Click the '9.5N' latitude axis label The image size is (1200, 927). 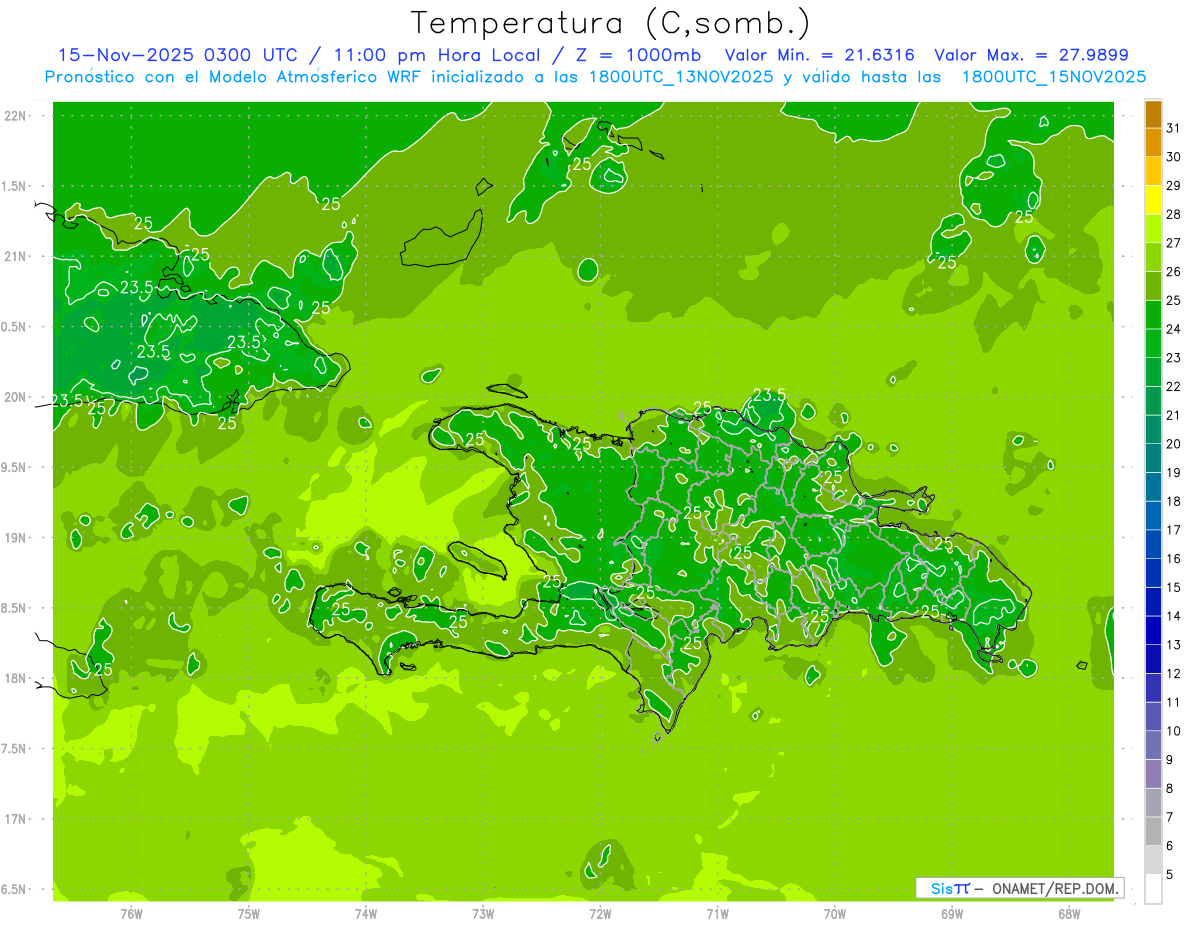[x=15, y=467]
